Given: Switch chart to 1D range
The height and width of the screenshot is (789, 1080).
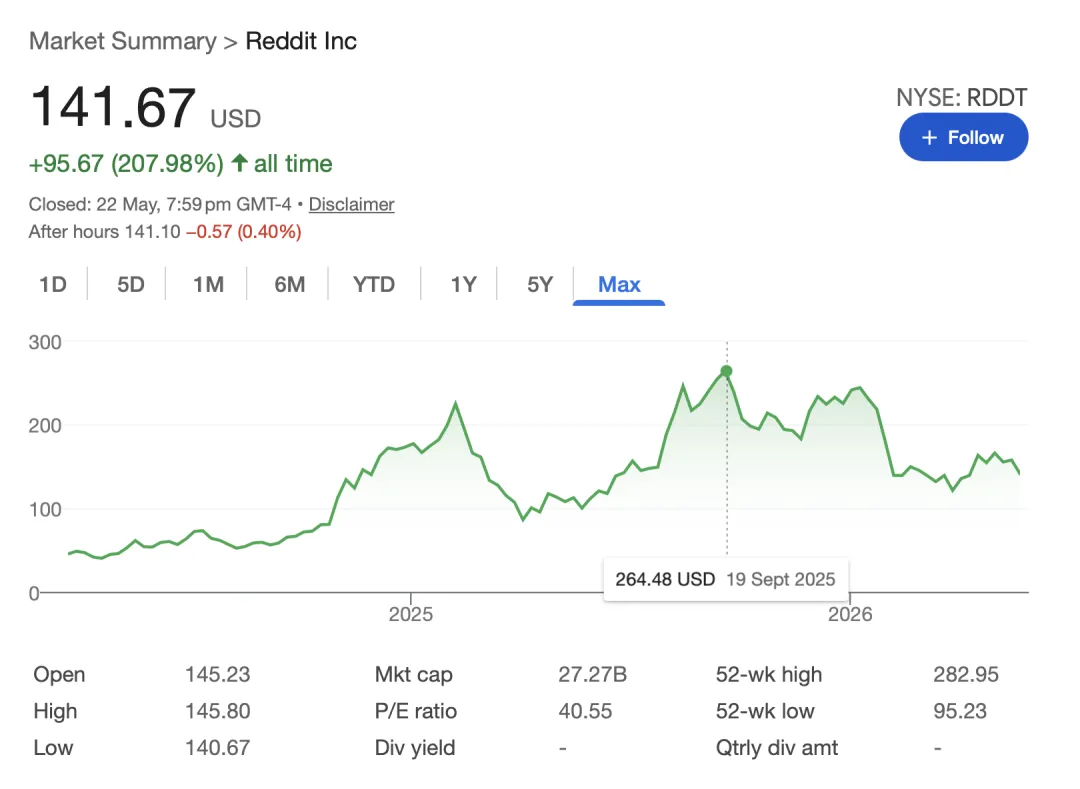Looking at the screenshot, I should [52, 284].
